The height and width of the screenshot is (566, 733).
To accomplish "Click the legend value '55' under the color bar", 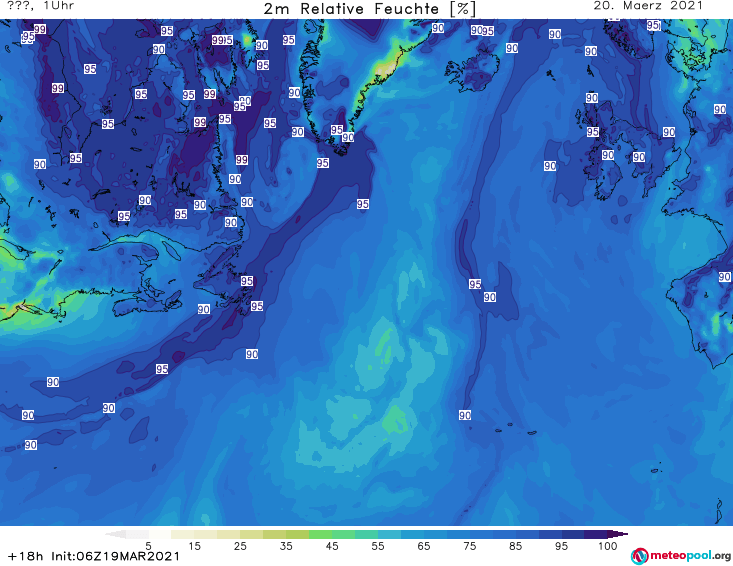I will pos(378,546).
